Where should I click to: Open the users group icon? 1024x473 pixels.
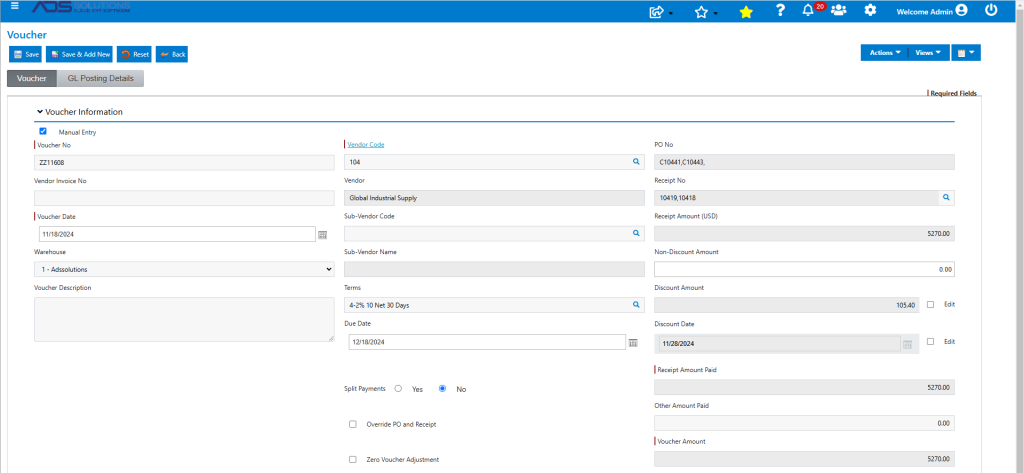coord(839,10)
